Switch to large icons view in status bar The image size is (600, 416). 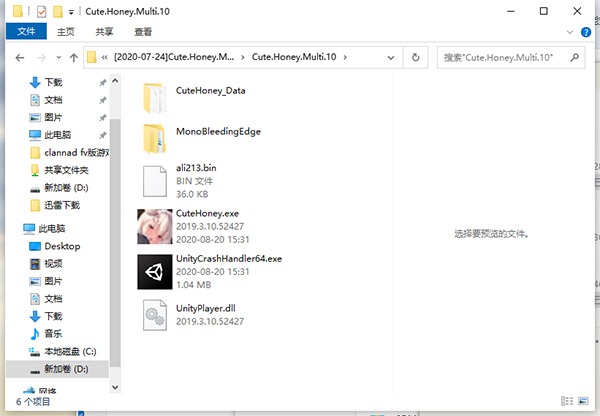583,401
